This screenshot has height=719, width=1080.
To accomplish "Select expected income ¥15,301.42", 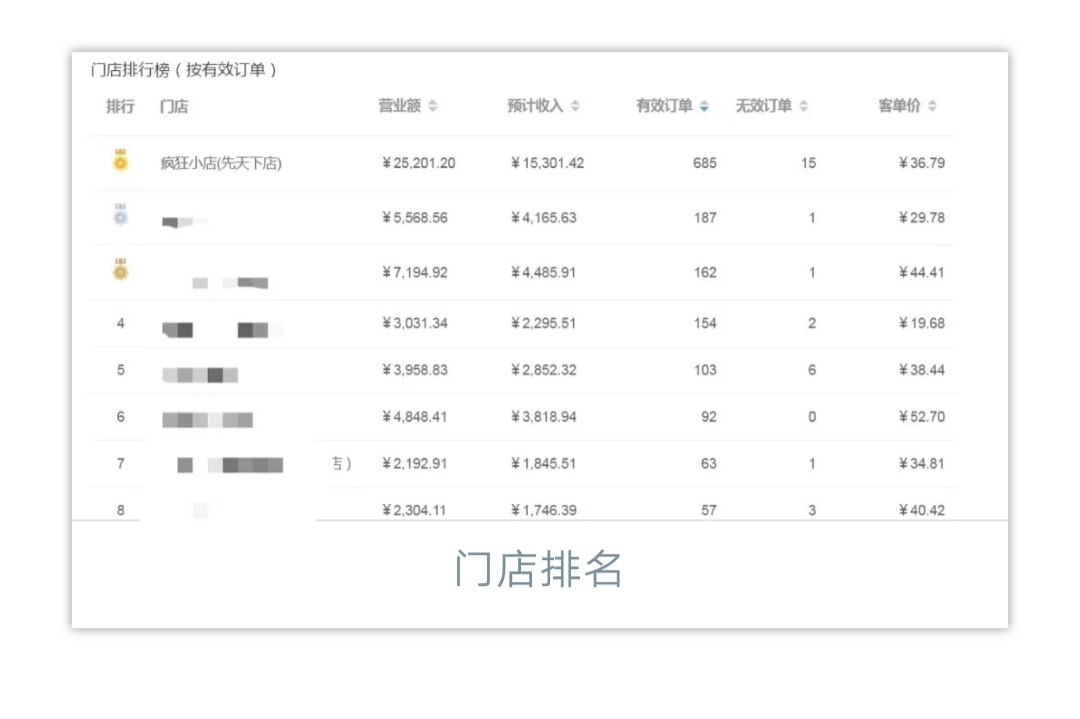I will pos(548,163).
